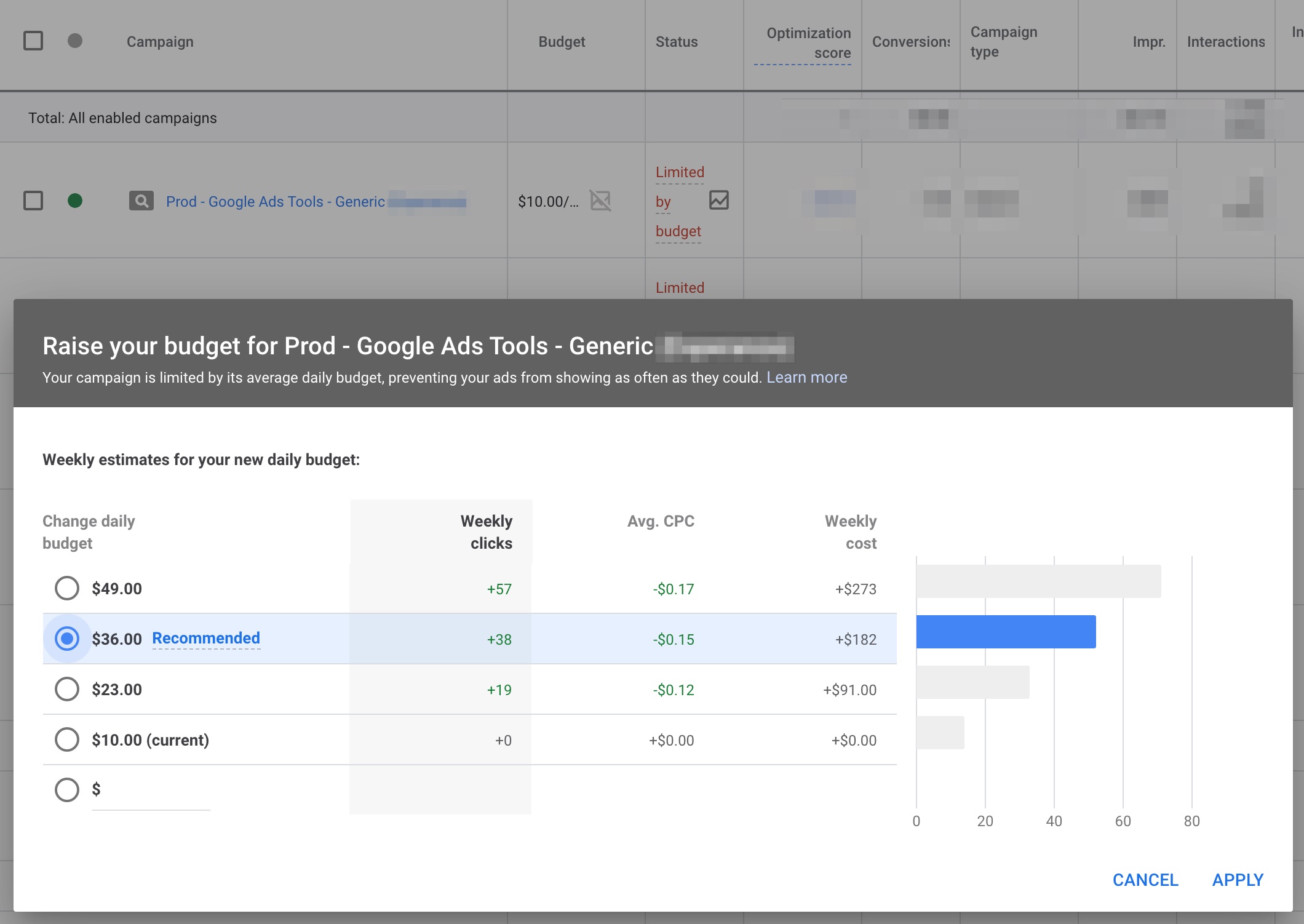Check the Prod - Google Ads Tools campaign row checkbox
The image size is (1304, 924).
[x=33, y=201]
